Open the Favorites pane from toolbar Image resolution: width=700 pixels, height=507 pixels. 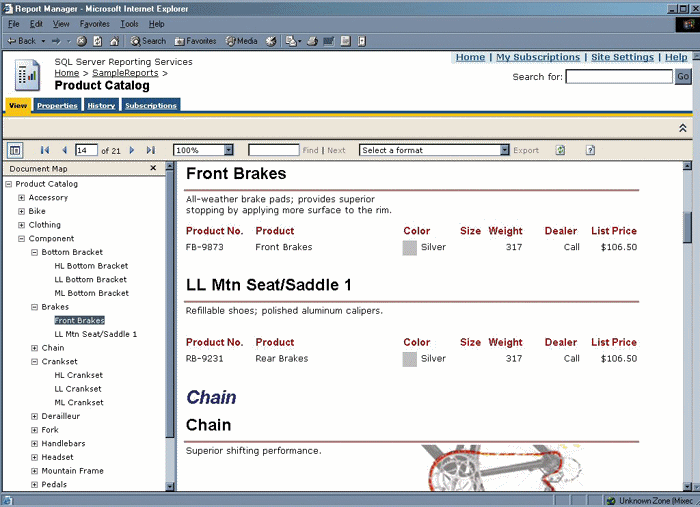pyautogui.click(x=196, y=41)
